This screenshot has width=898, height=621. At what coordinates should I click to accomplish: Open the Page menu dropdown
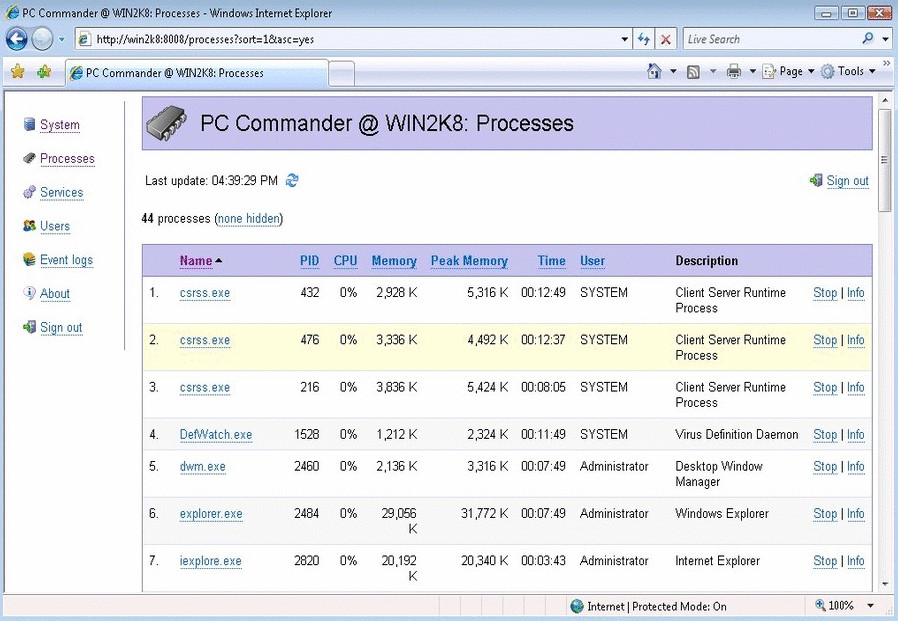pyautogui.click(x=788, y=72)
